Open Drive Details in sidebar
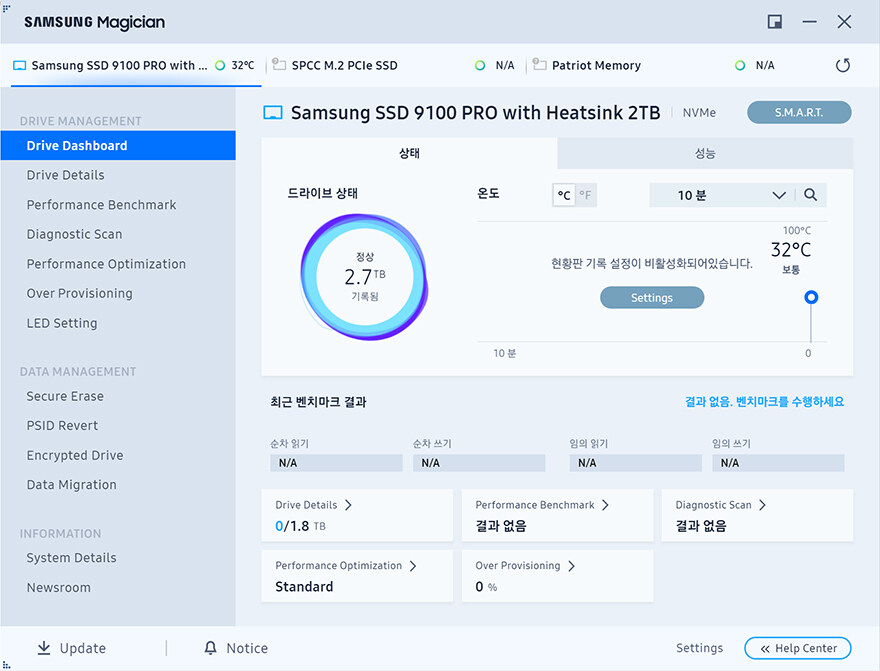This screenshot has width=880, height=671. click(118, 175)
